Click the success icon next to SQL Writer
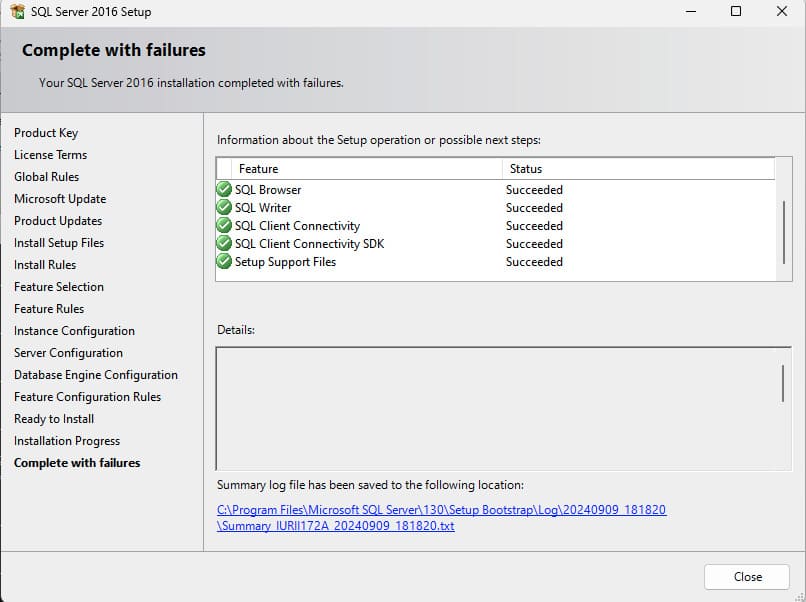Viewport: 806px width, 602px height. 224,208
